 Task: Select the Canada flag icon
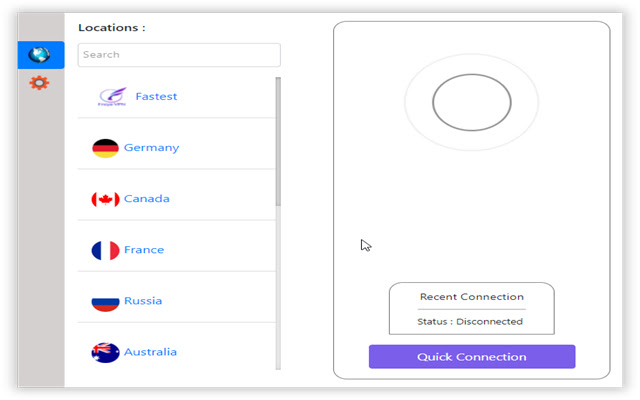(x=105, y=199)
